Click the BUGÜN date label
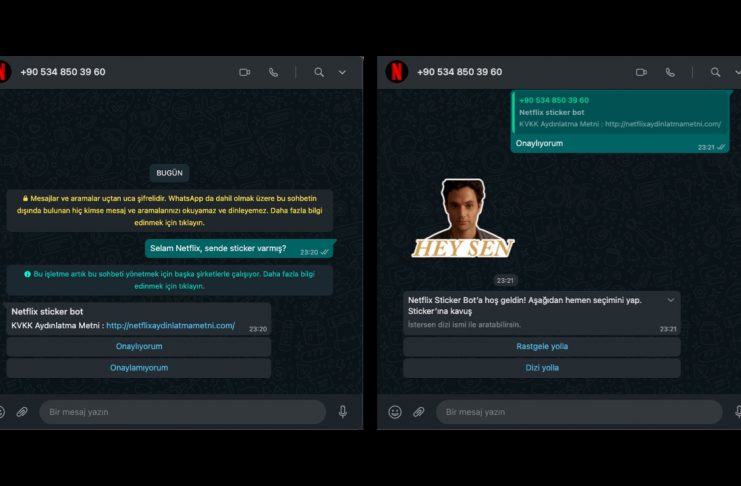Viewport: 741px width, 486px height. tap(169, 173)
